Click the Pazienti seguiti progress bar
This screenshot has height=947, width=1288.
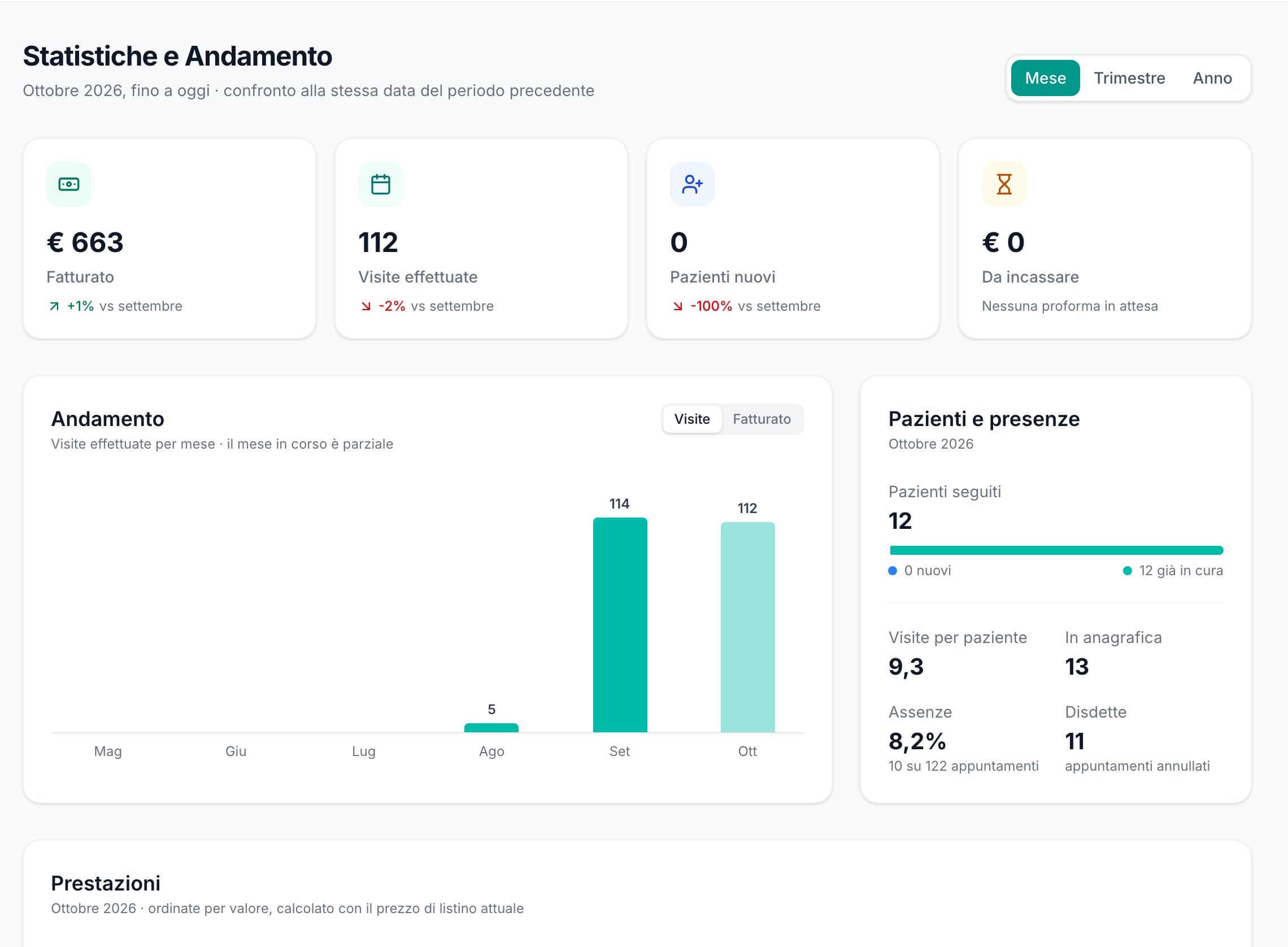click(x=1056, y=550)
